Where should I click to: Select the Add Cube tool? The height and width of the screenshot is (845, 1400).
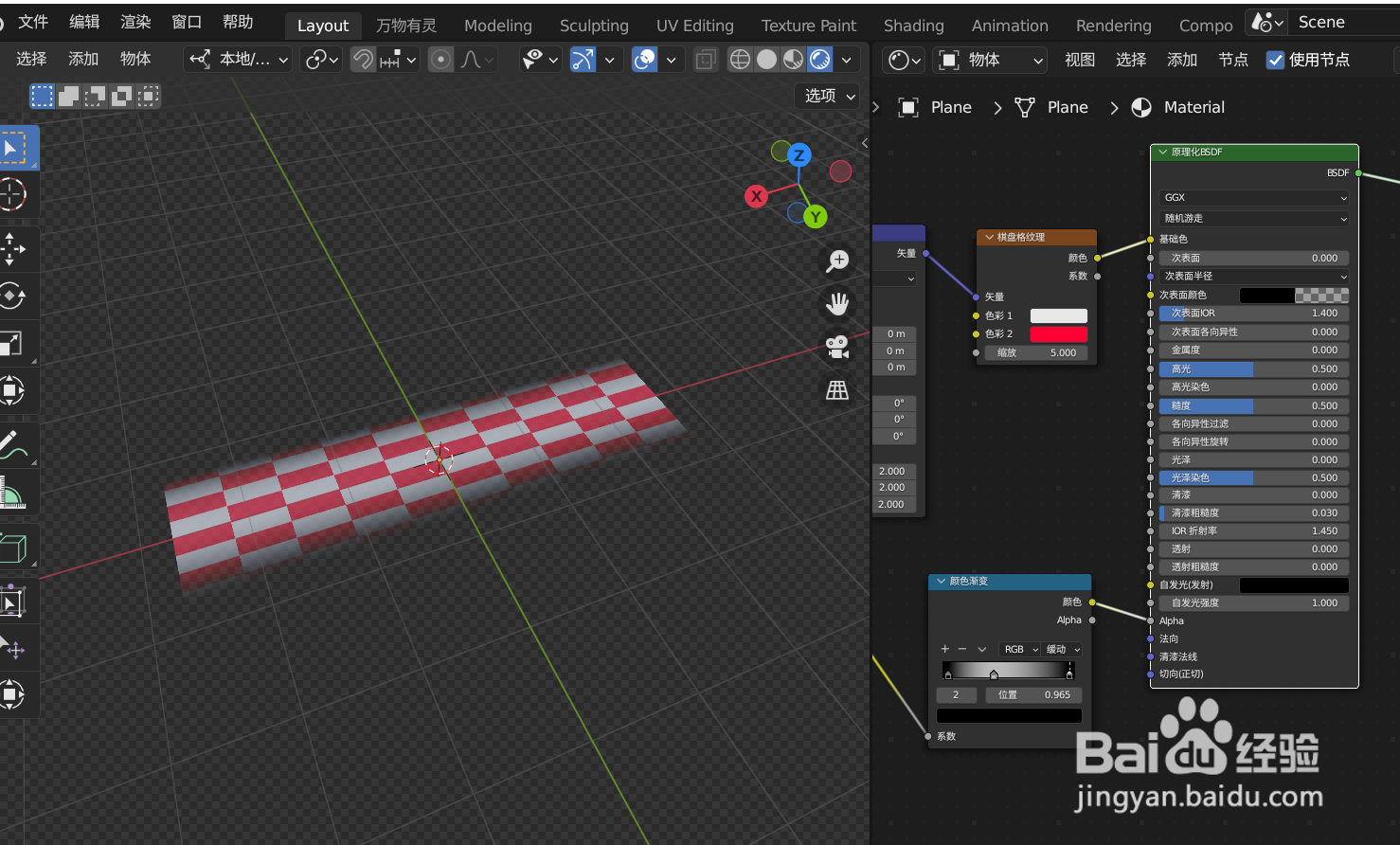click(13, 547)
